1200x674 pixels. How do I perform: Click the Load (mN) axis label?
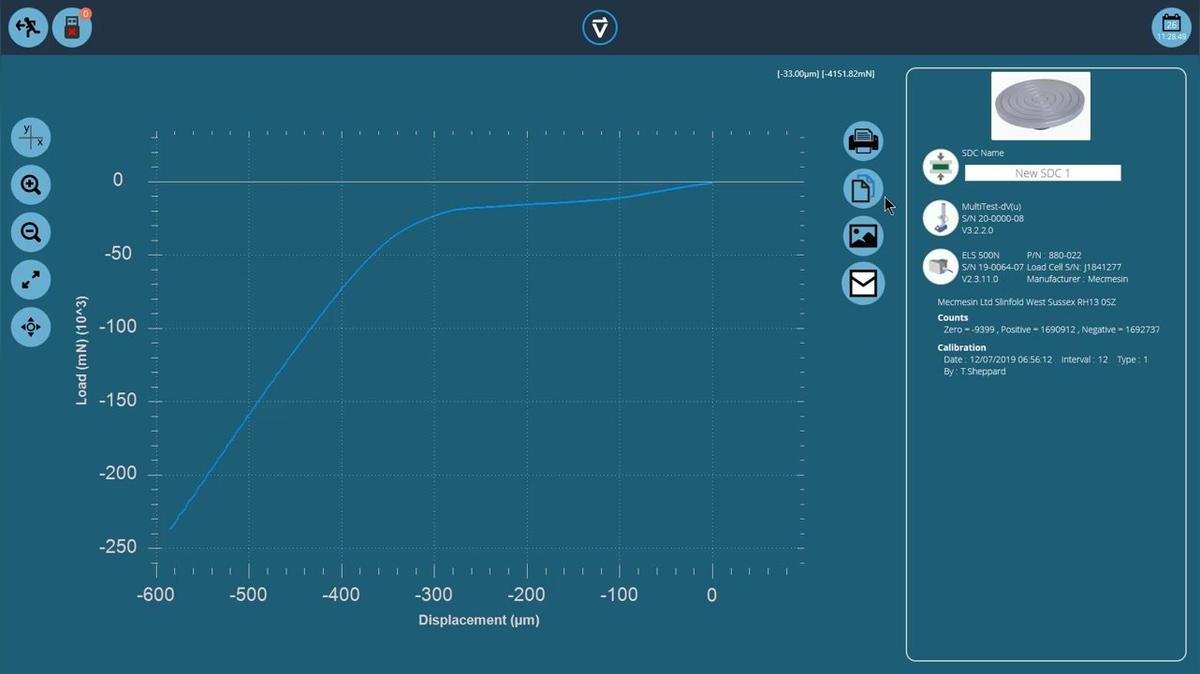click(x=82, y=349)
